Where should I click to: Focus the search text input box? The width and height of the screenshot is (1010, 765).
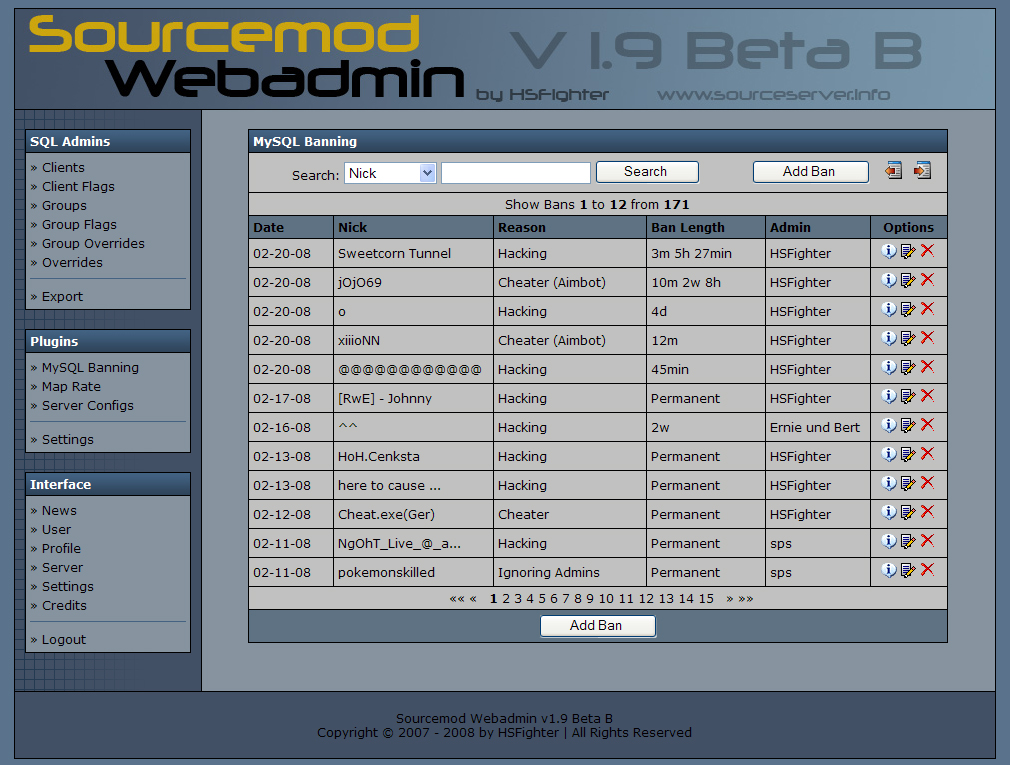[516, 173]
